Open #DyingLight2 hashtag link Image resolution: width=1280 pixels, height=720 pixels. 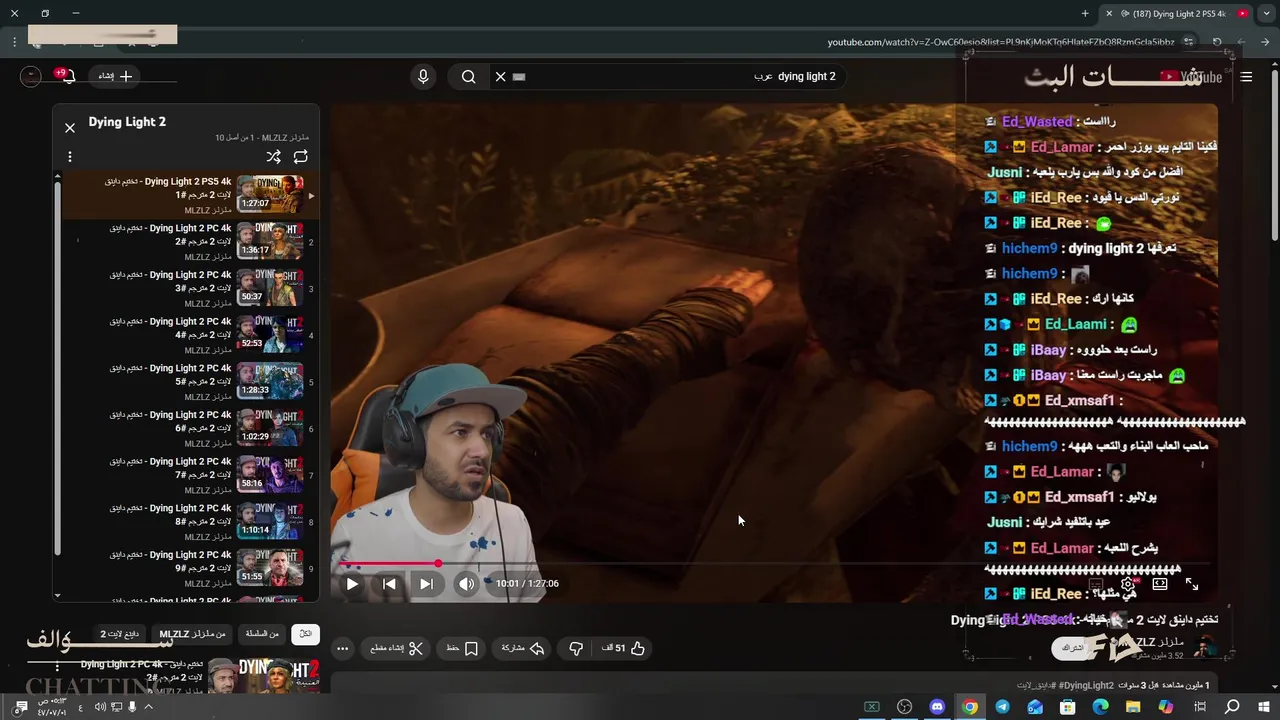pyautogui.click(x=1085, y=686)
